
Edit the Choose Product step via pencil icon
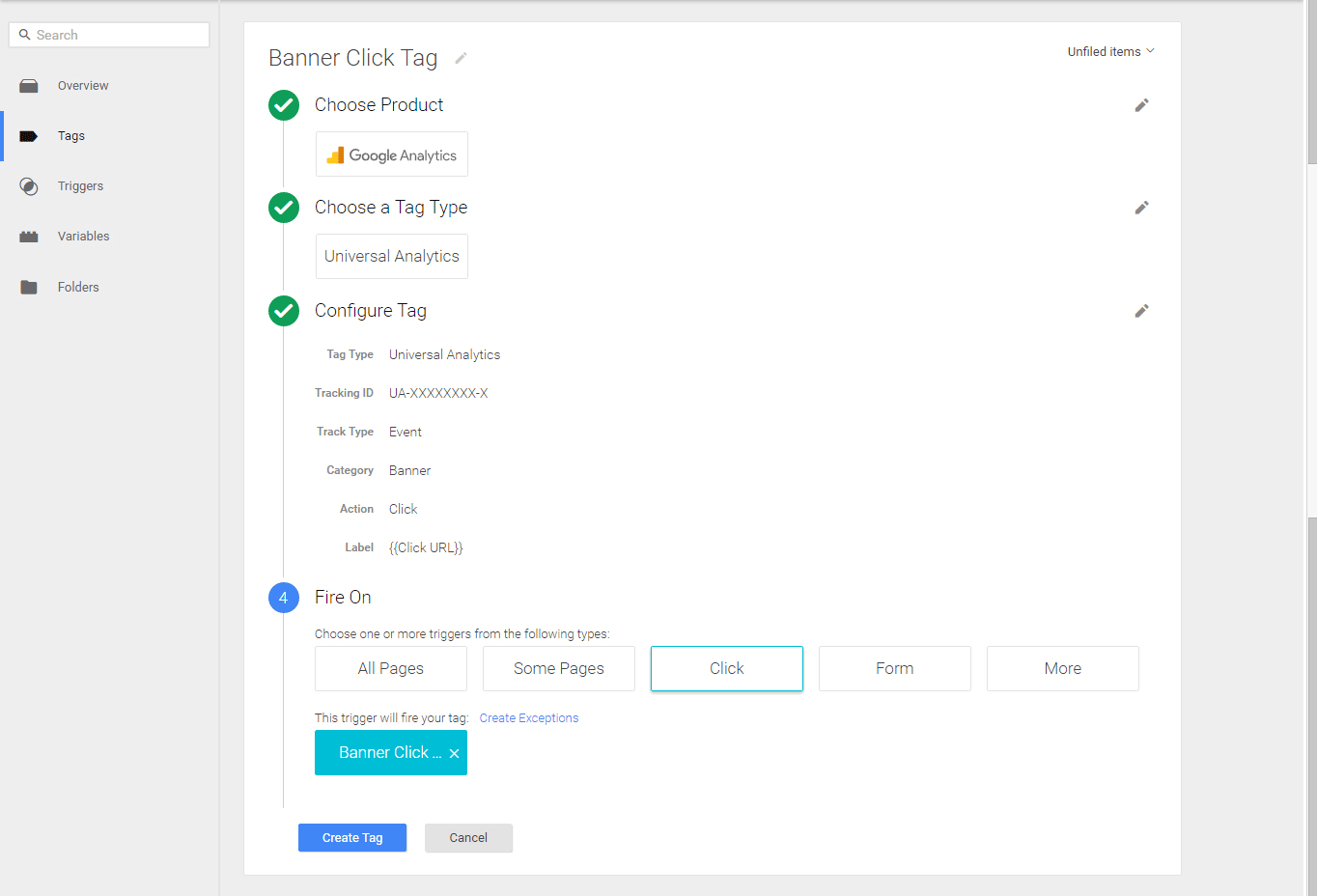click(x=1141, y=104)
